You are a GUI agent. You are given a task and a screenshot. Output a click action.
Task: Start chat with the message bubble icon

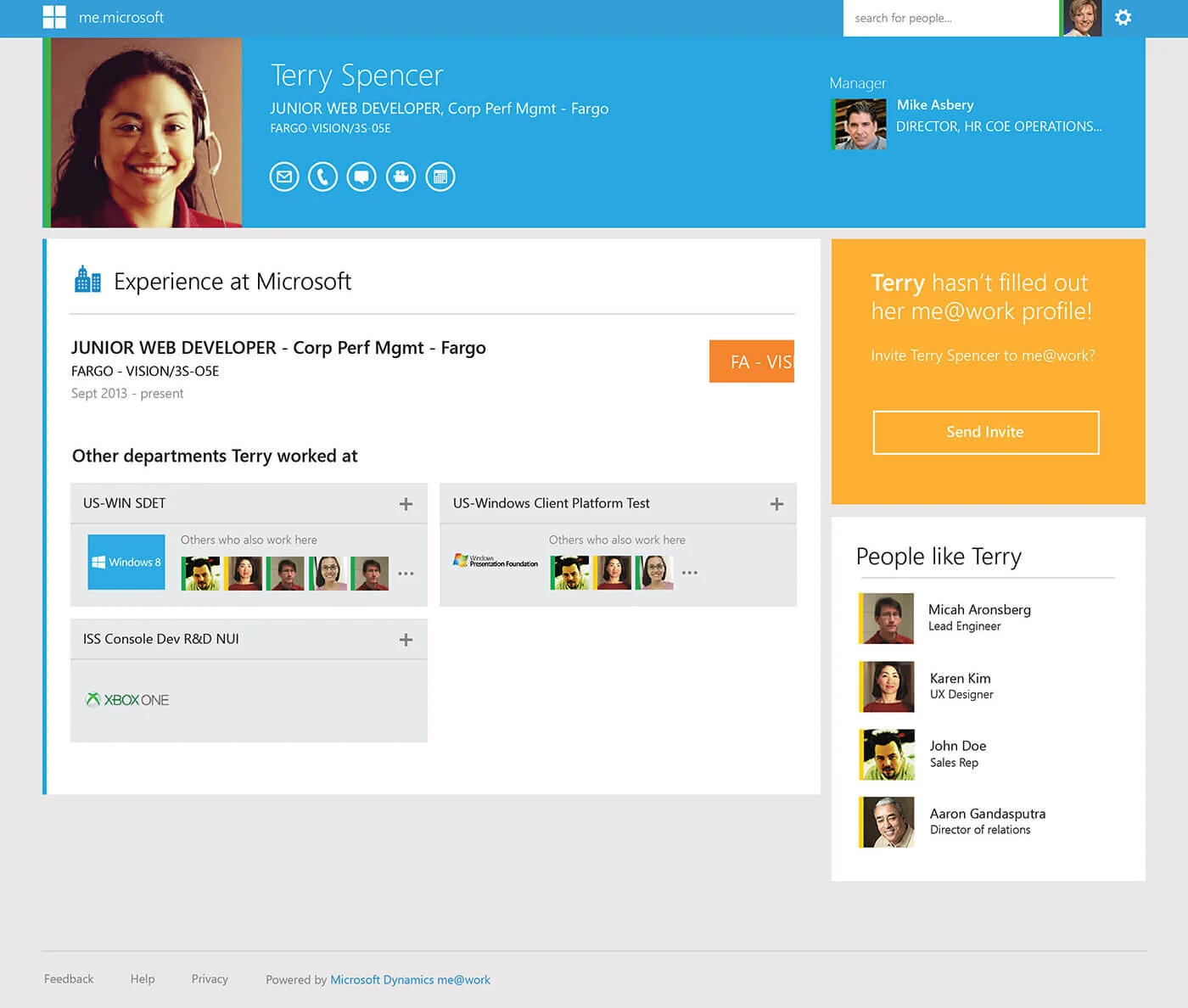coord(361,176)
